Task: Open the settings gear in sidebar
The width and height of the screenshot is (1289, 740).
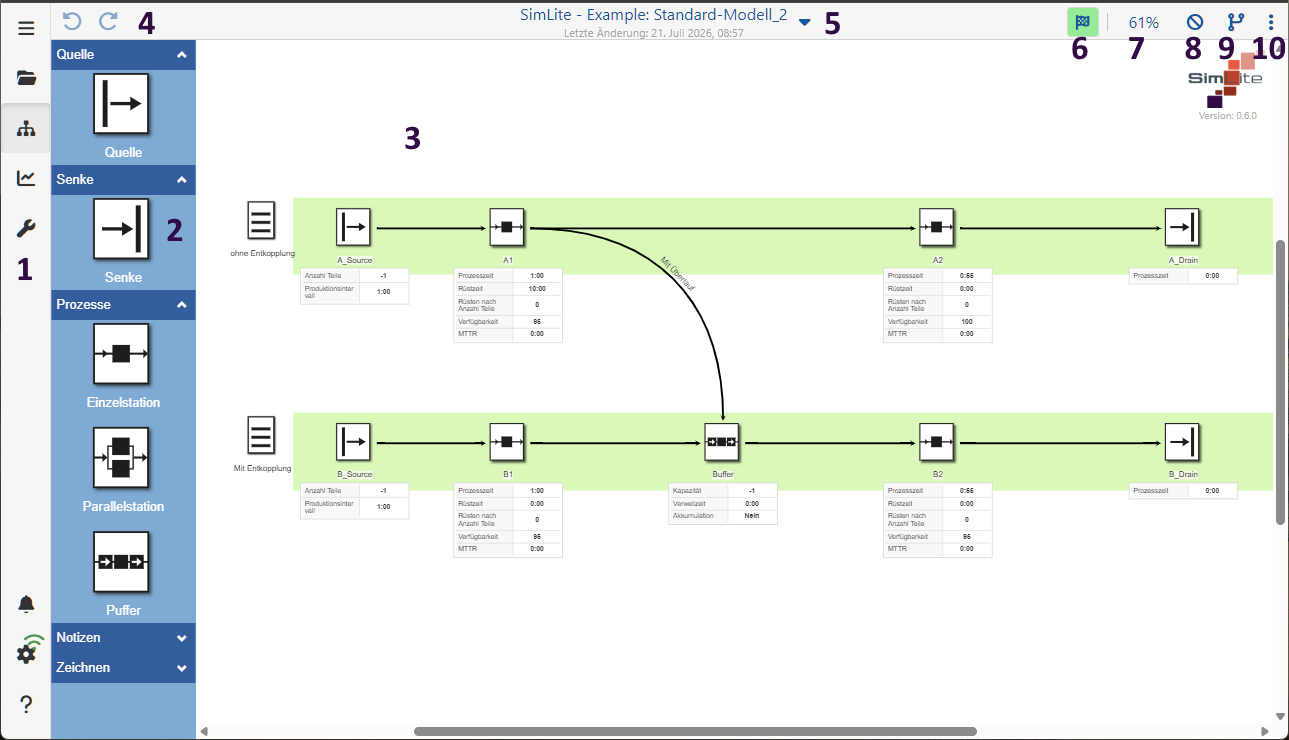Action: pos(26,654)
